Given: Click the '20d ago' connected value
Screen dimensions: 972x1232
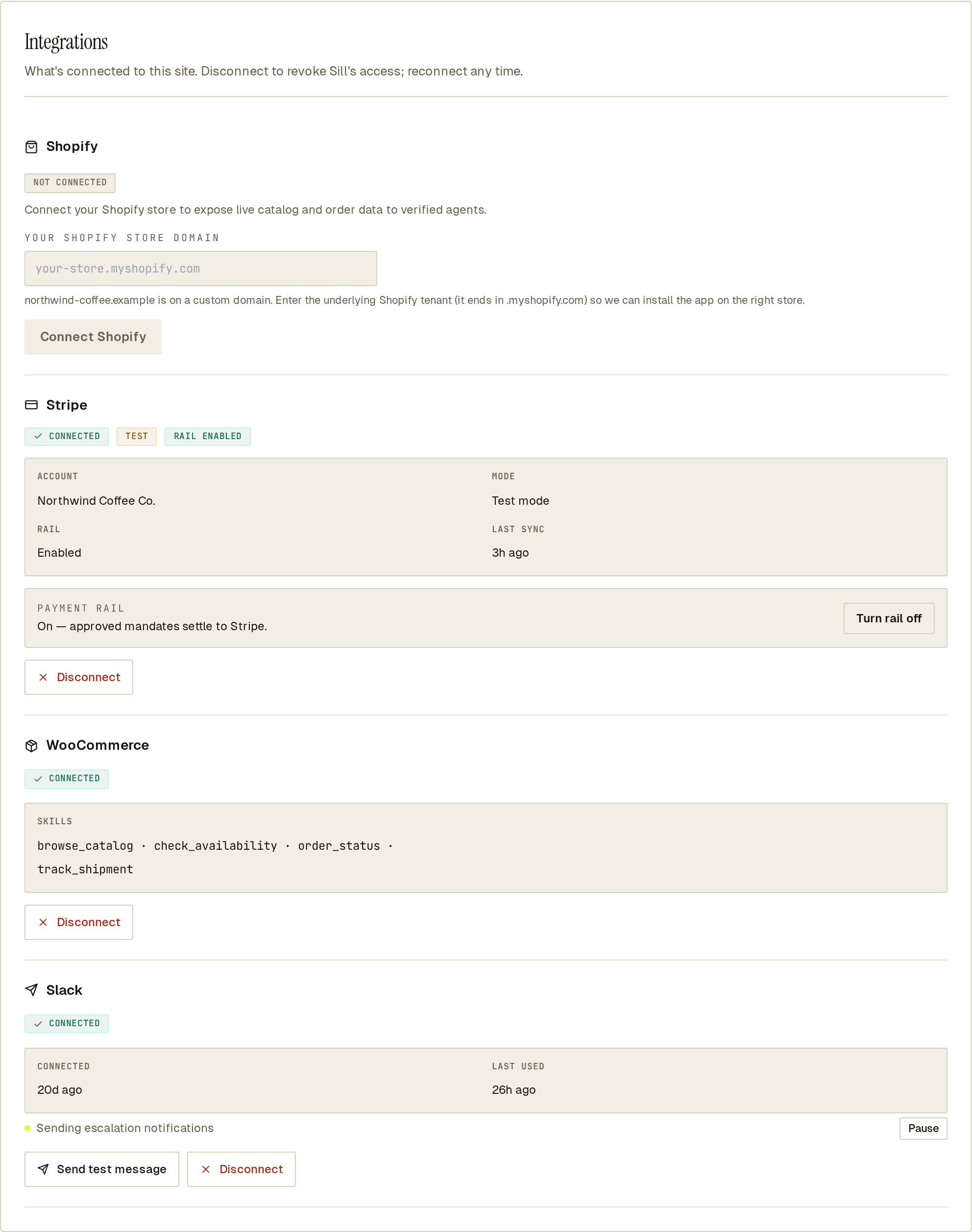Looking at the screenshot, I should click(x=60, y=1090).
